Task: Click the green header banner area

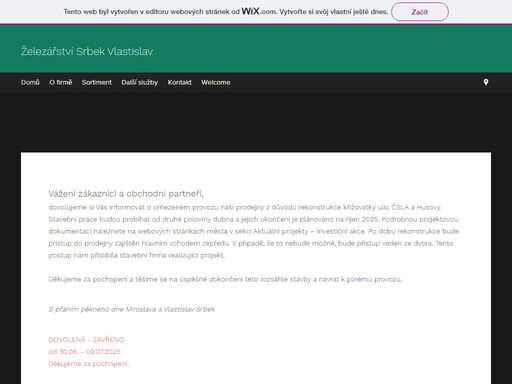Action: coord(256,49)
